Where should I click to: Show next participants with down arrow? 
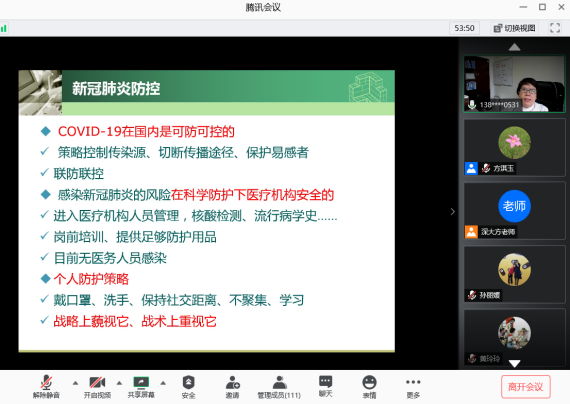tap(514, 363)
